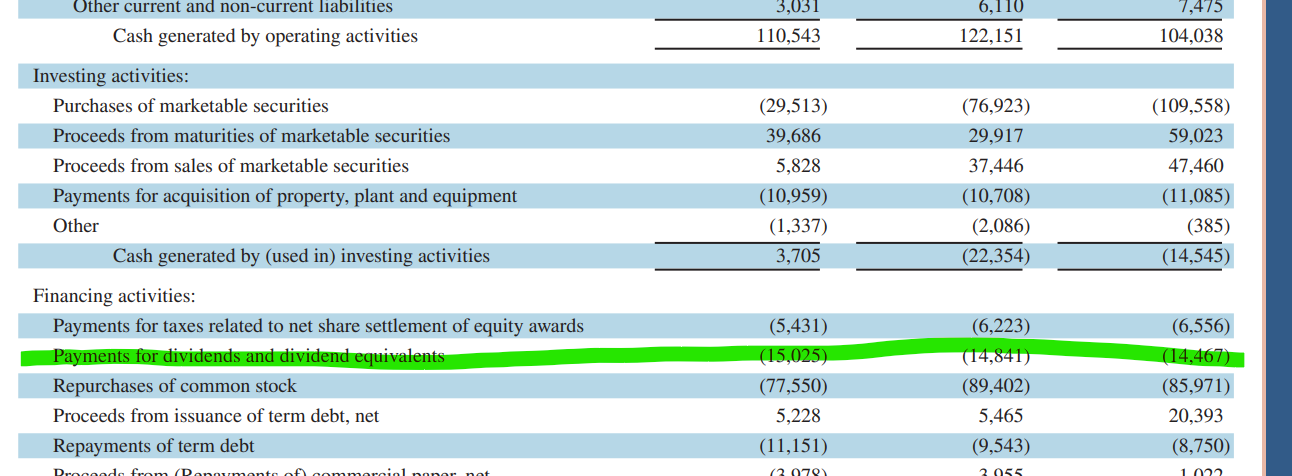Screen dimensions: 1292x476
Task: Select 'Cash generated by (used in) investing activities' label
Action: [301, 256]
